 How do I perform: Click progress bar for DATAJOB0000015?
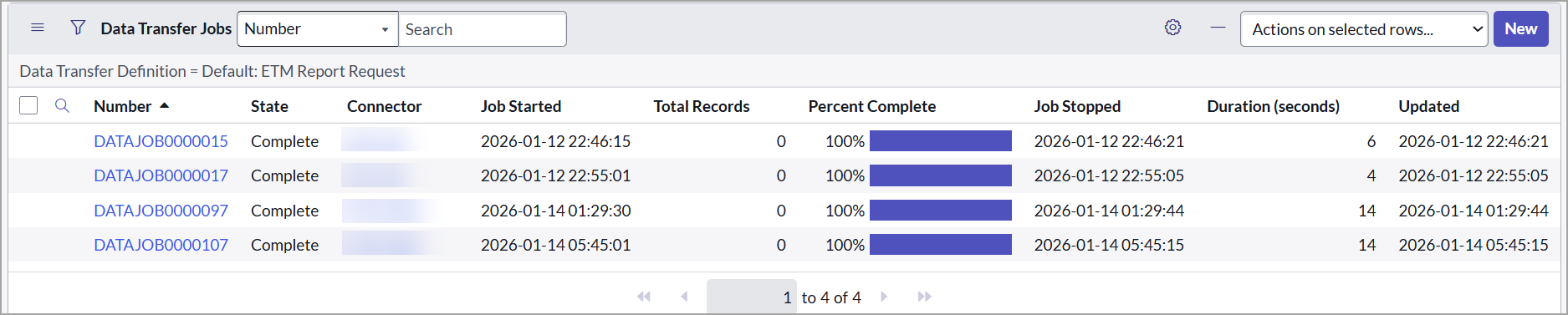[941, 140]
